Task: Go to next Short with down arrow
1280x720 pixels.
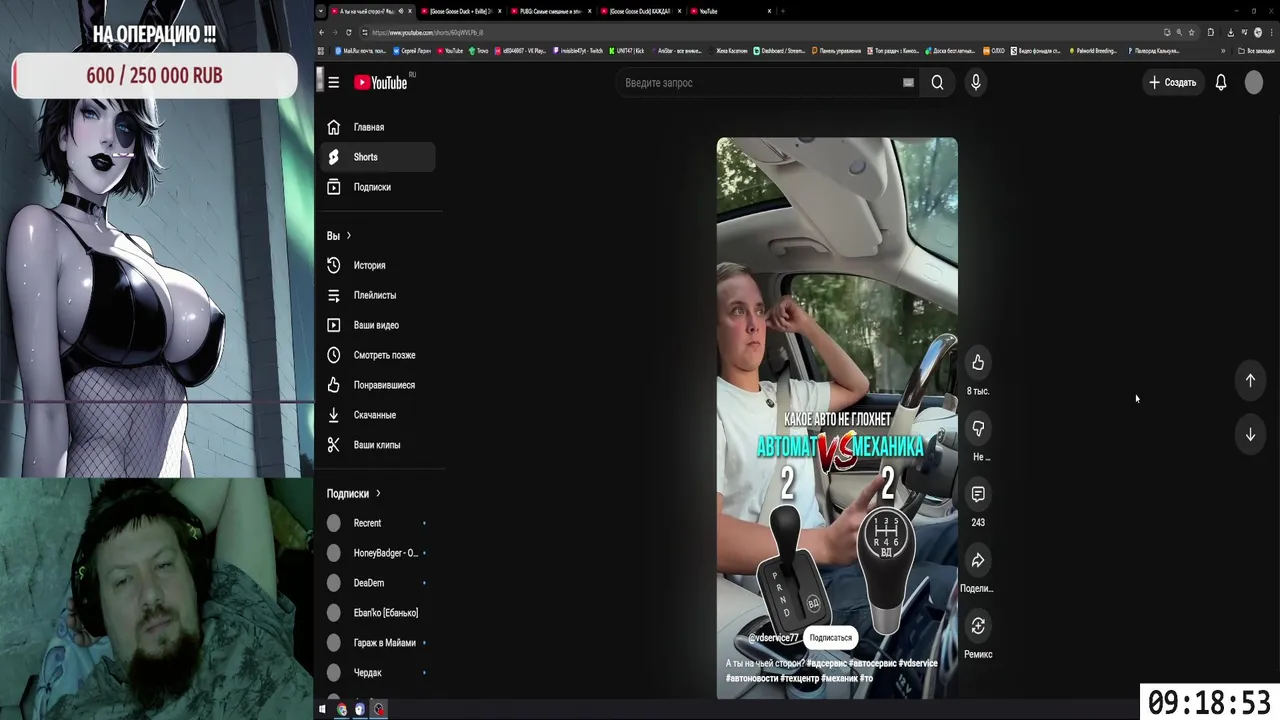Action: 1250,435
